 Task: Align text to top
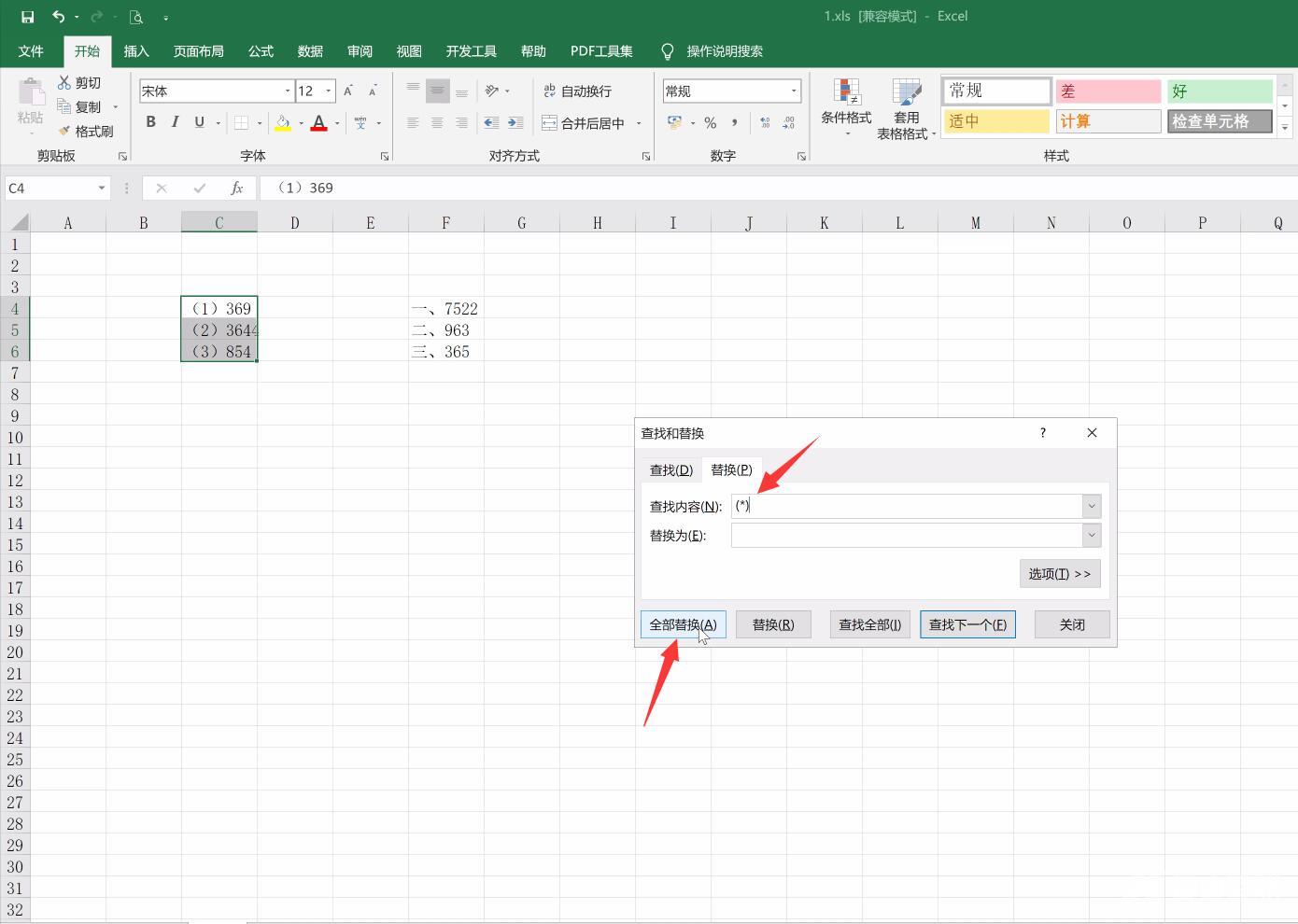point(413,91)
